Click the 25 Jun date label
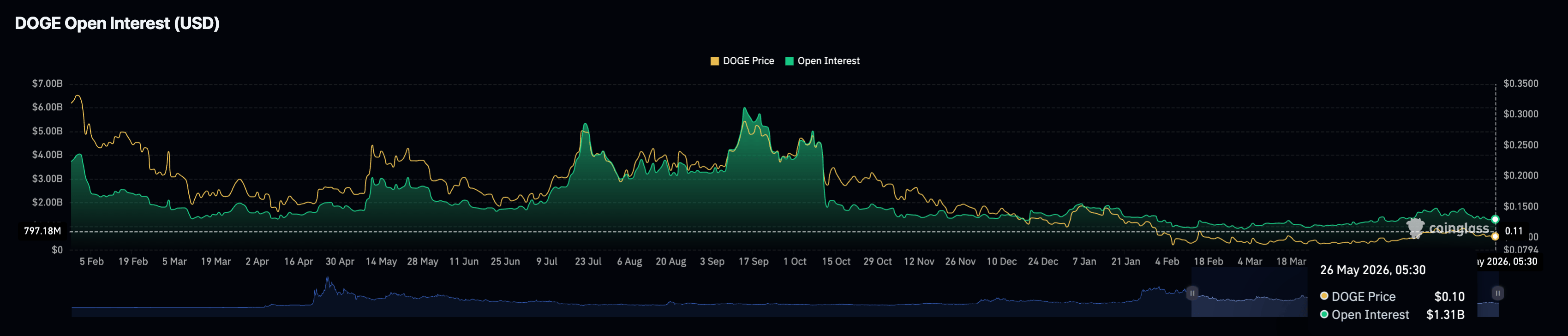1568x336 pixels. tap(506, 261)
